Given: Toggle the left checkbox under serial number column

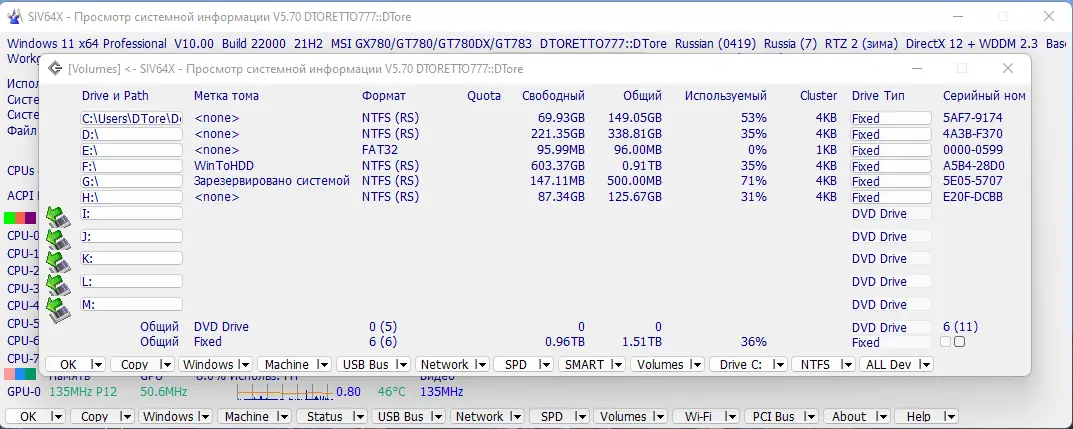Looking at the screenshot, I should pyautogui.click(x=946, y=342).
